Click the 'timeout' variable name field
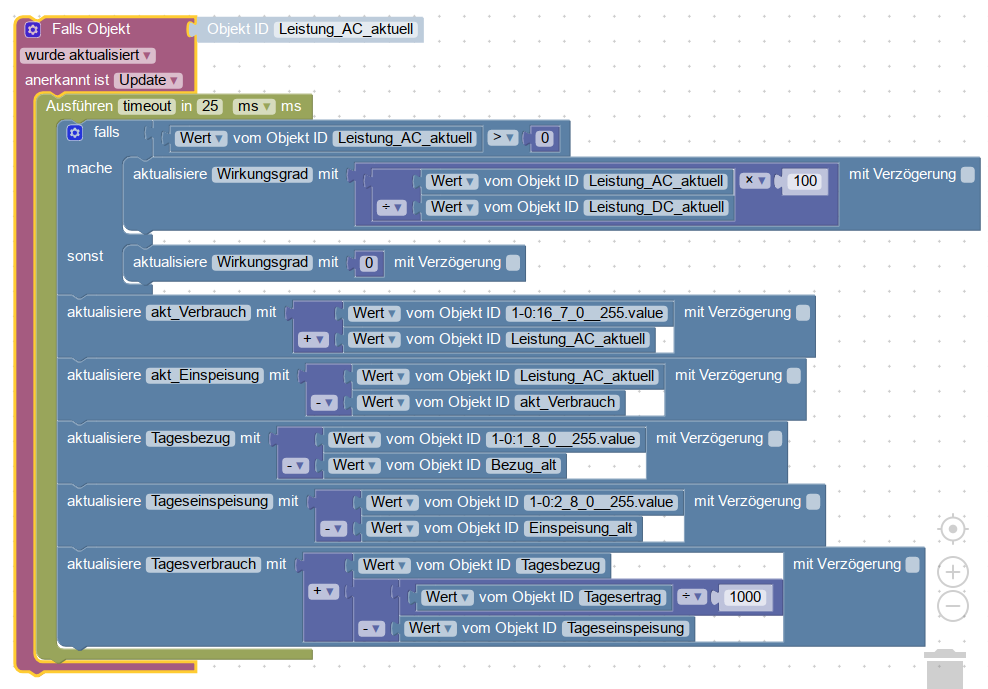Viewport: 988px width, 689px height. (x=147, y=106)
